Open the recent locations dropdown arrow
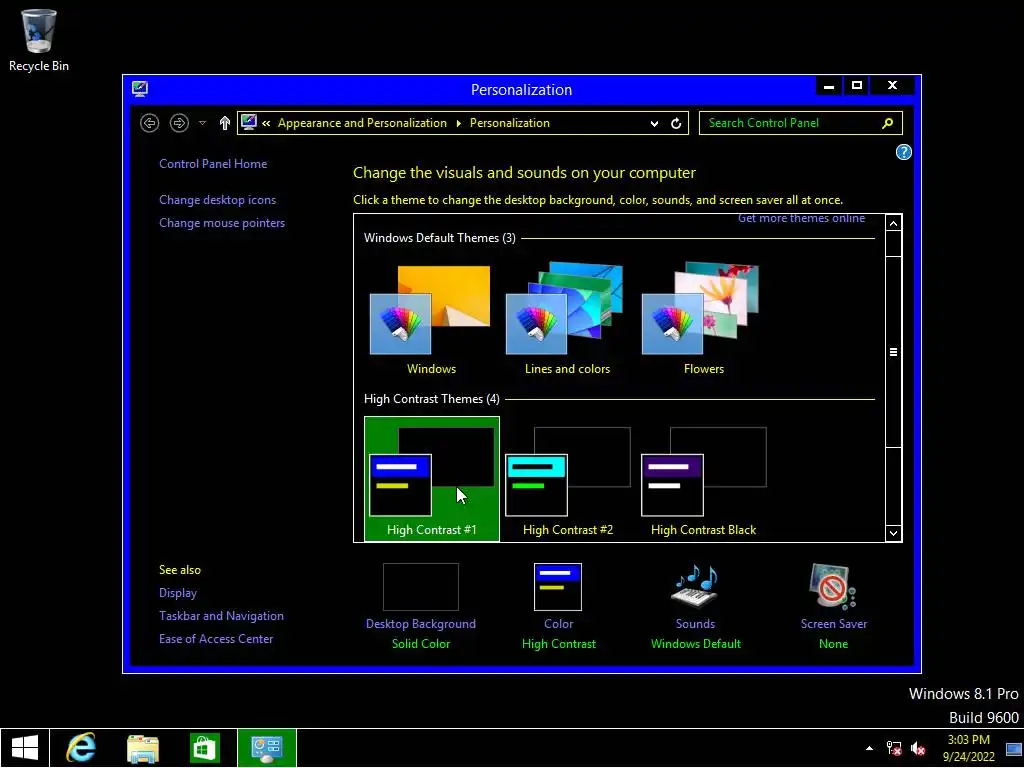 (x=202, y=123)
